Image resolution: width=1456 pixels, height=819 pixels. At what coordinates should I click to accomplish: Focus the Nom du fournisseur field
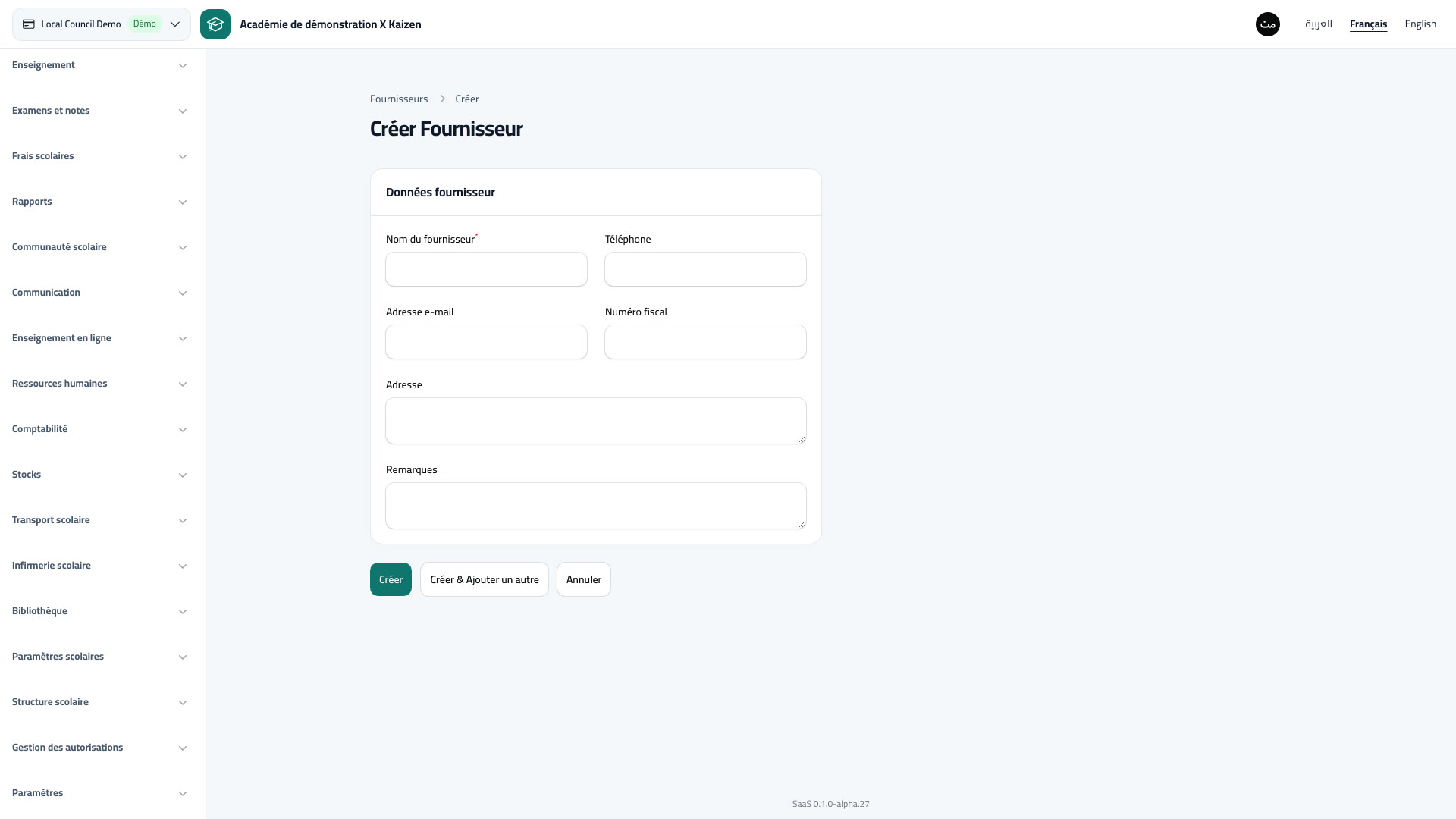coord(486,269)
